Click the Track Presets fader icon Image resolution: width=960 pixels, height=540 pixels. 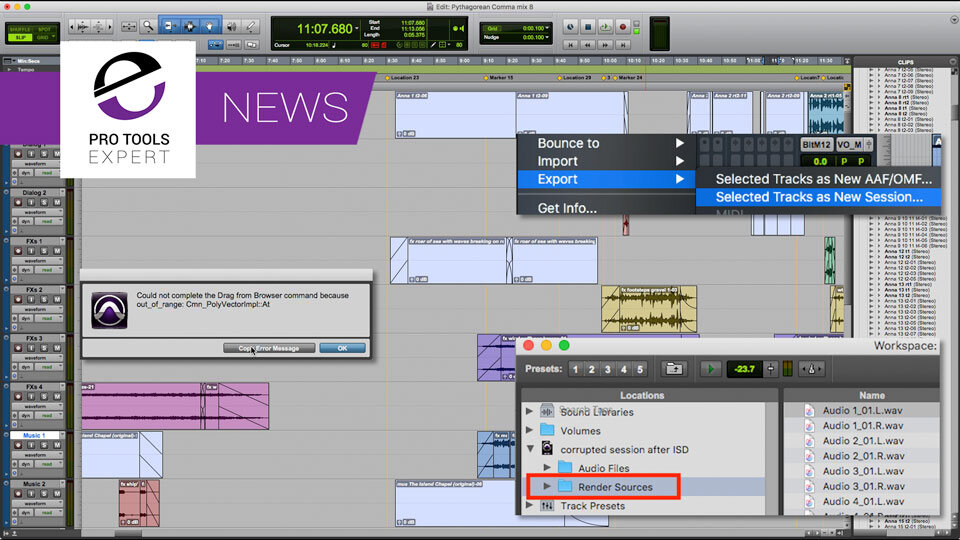coord(547,506)
